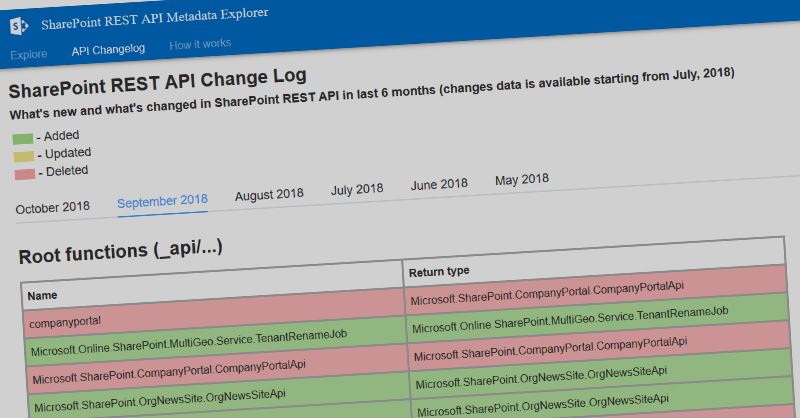Click the yellow Updated legend swatch
The width and height of the screenshot is (800, 418).
23,156
